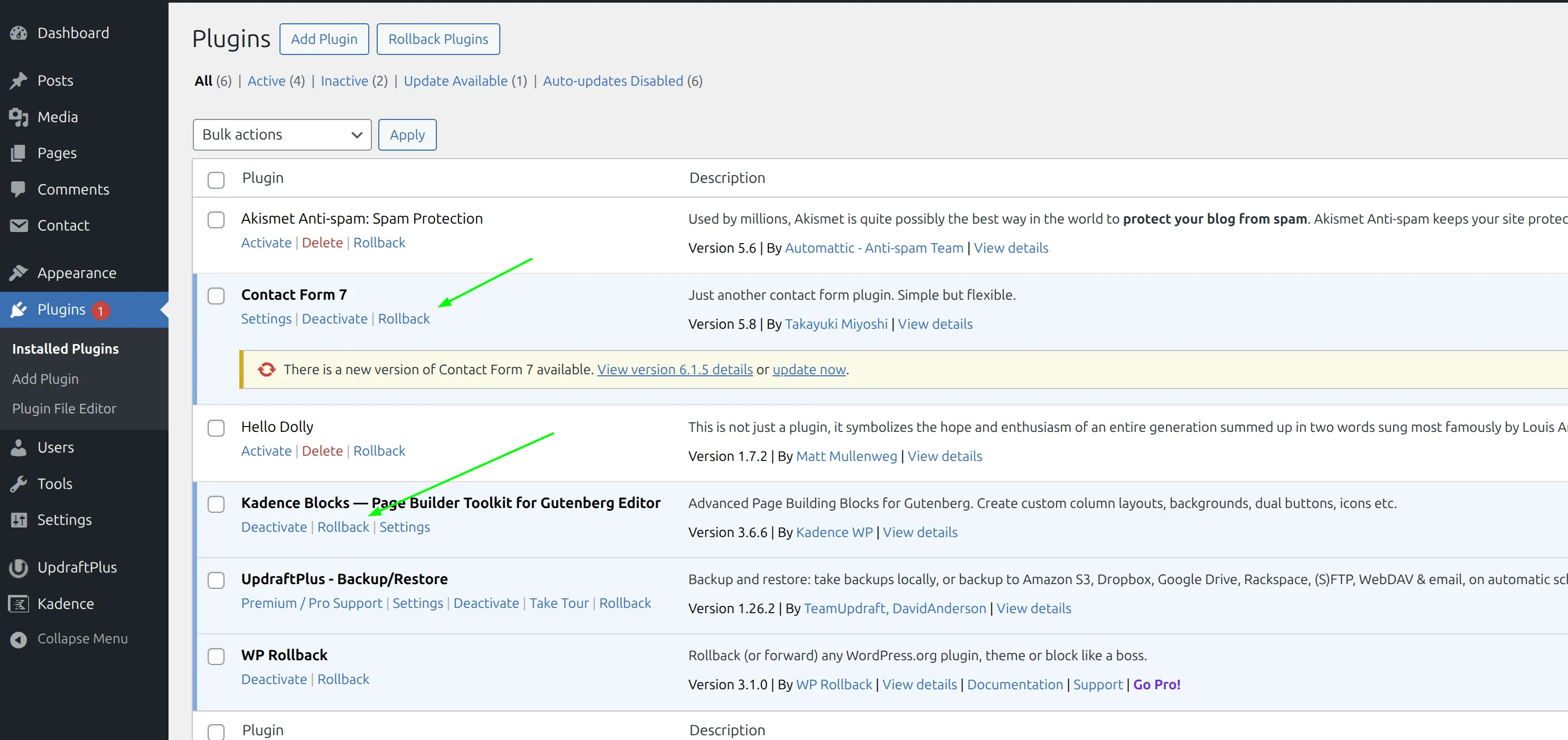
Task: Click the Dashboard gauge icon
Action: click(18, 33)
